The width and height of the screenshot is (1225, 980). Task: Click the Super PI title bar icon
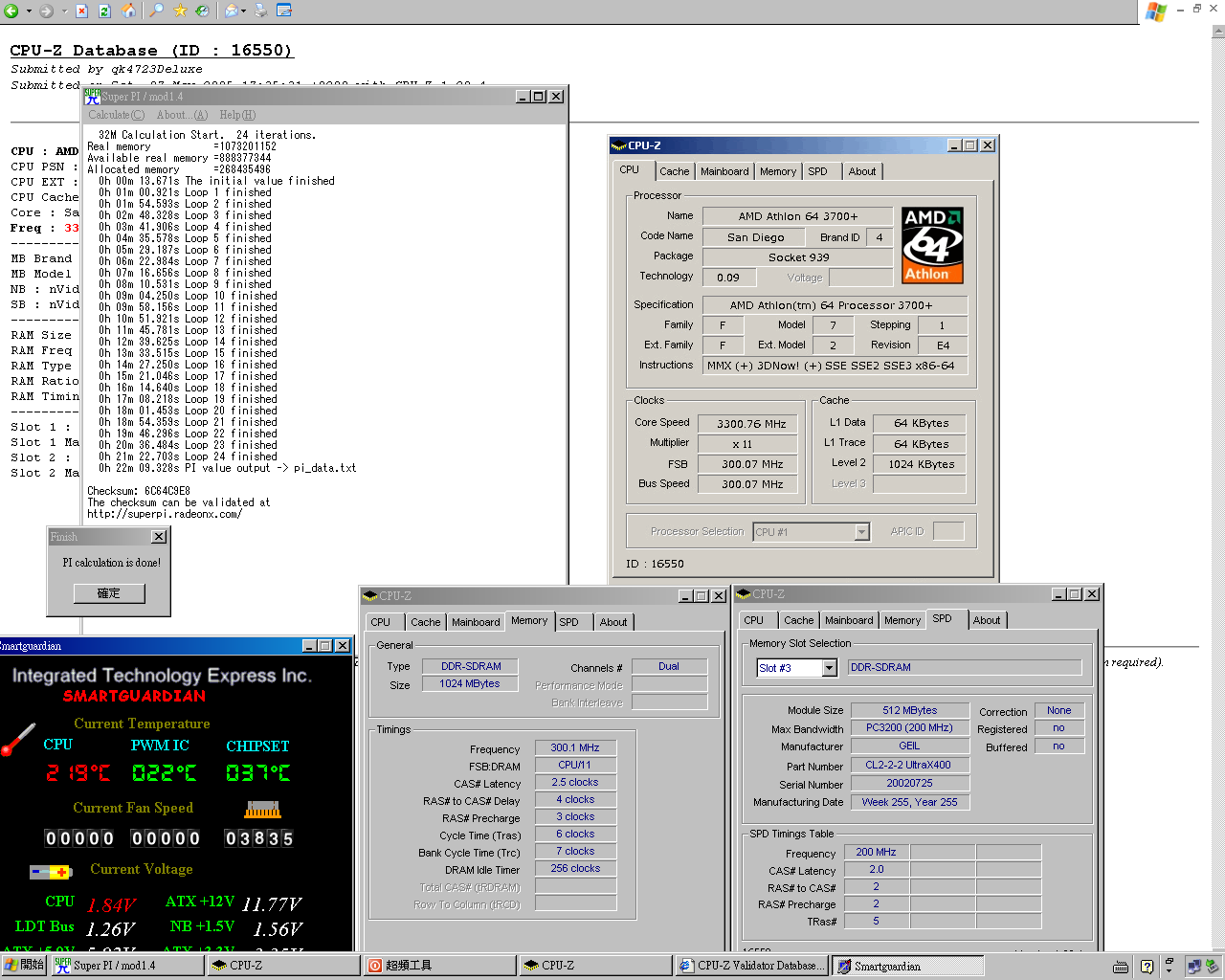(x=93, y=97)
